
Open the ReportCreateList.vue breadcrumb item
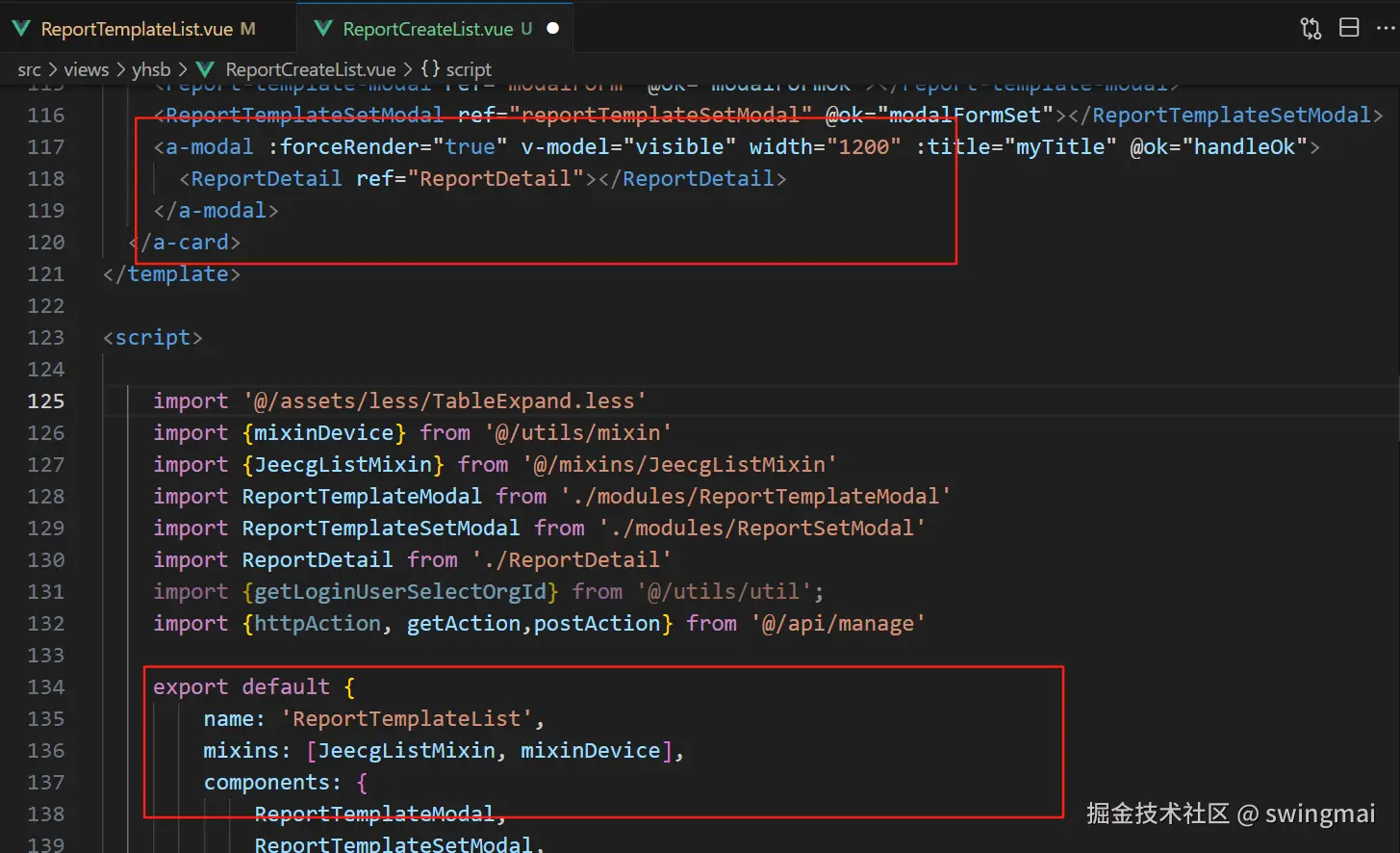310,69
